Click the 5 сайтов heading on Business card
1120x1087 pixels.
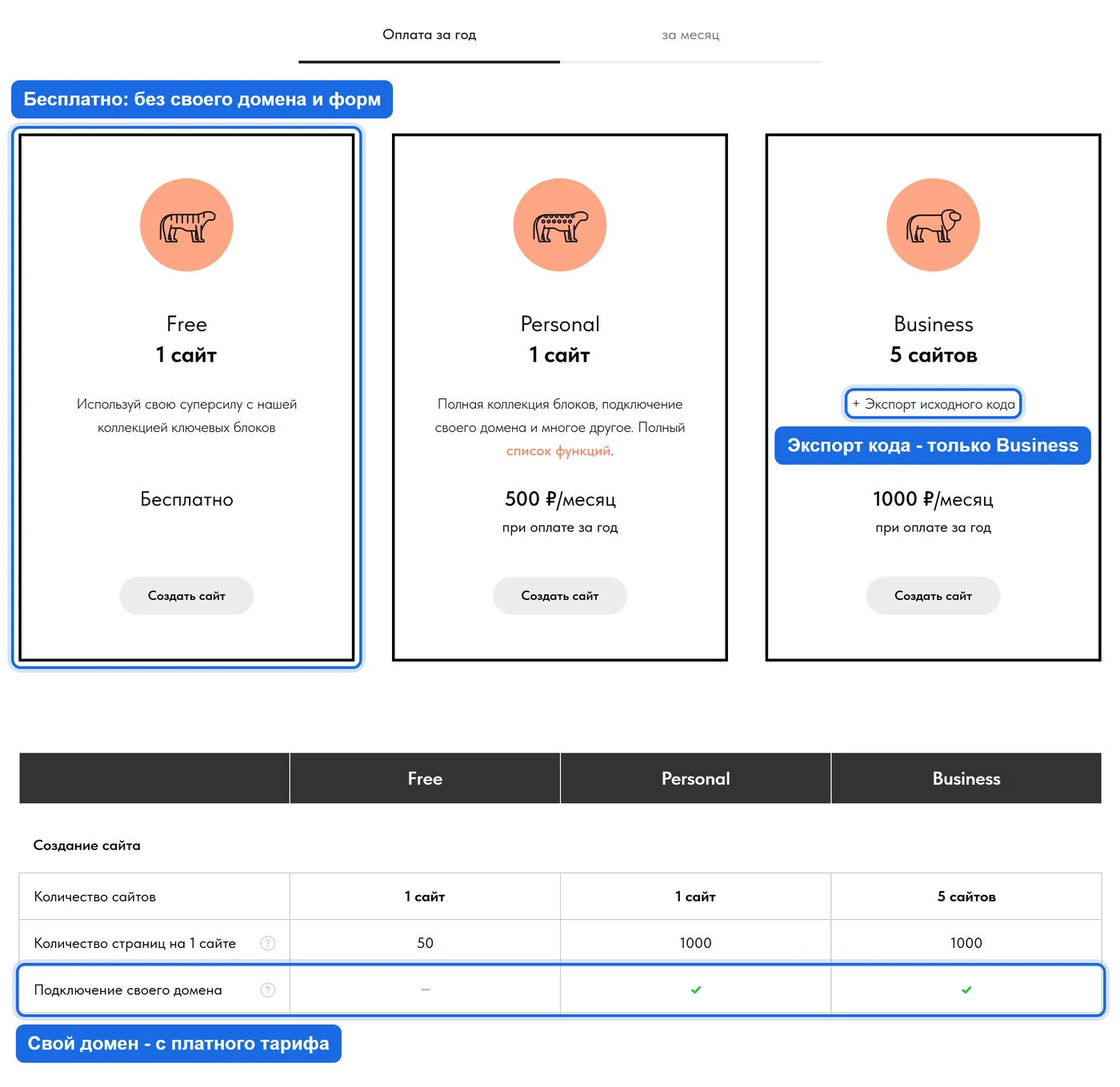point(933,355)
